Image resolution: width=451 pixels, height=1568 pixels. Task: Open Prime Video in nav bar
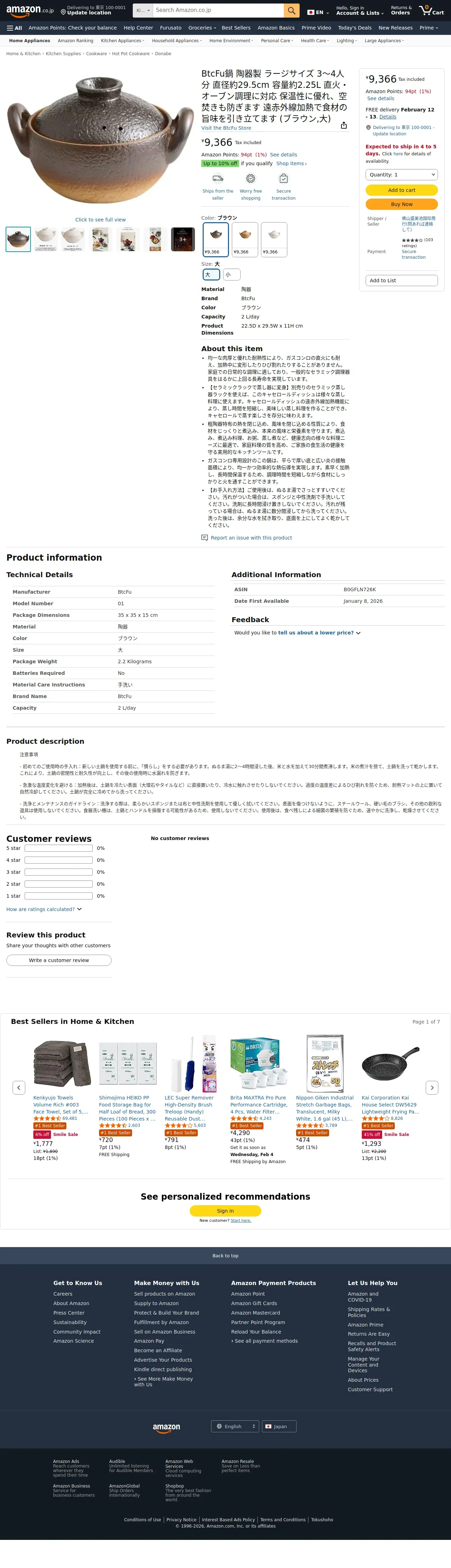316,28
